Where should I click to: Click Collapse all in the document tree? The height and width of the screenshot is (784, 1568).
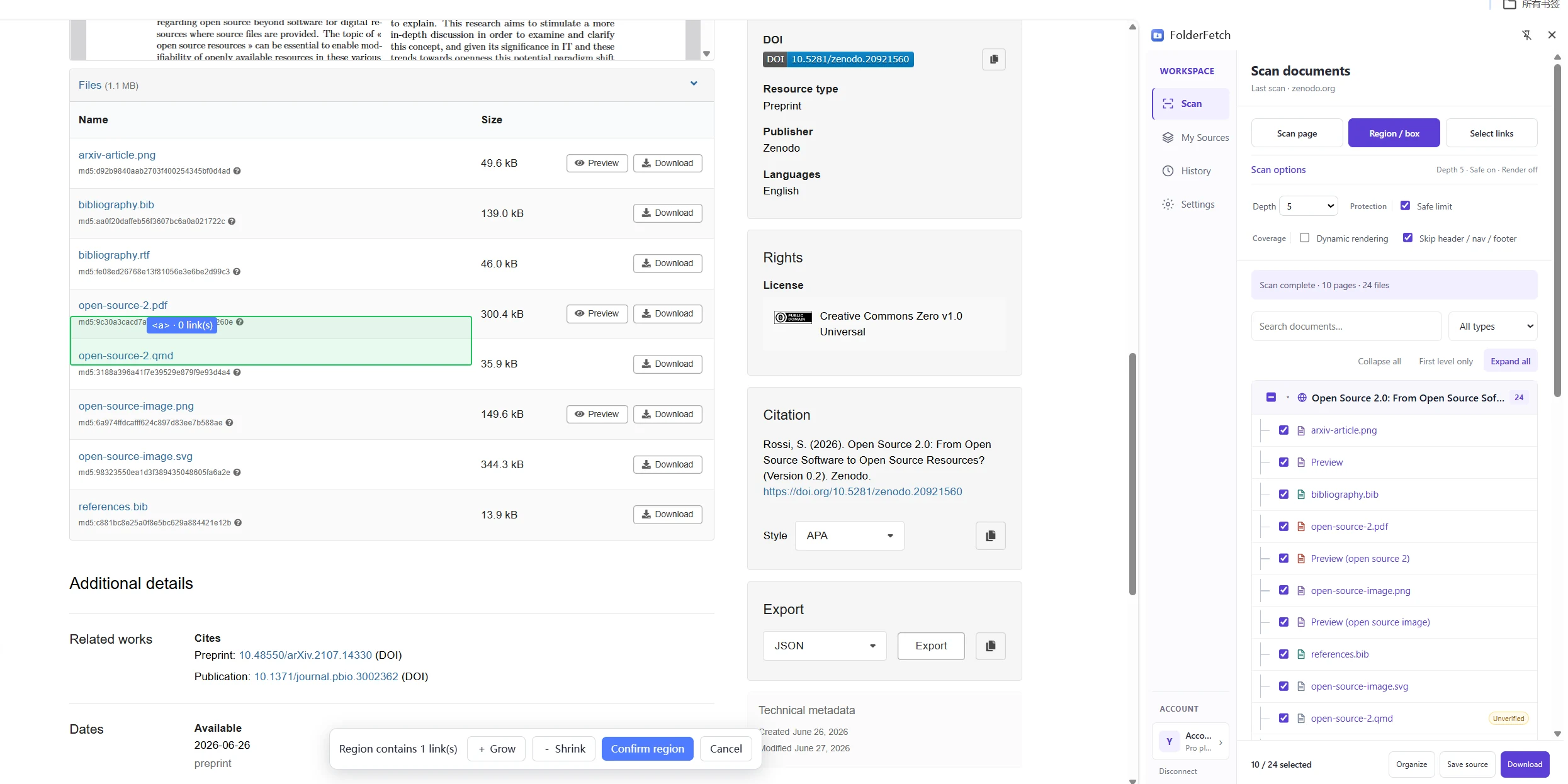(1379, 362)
